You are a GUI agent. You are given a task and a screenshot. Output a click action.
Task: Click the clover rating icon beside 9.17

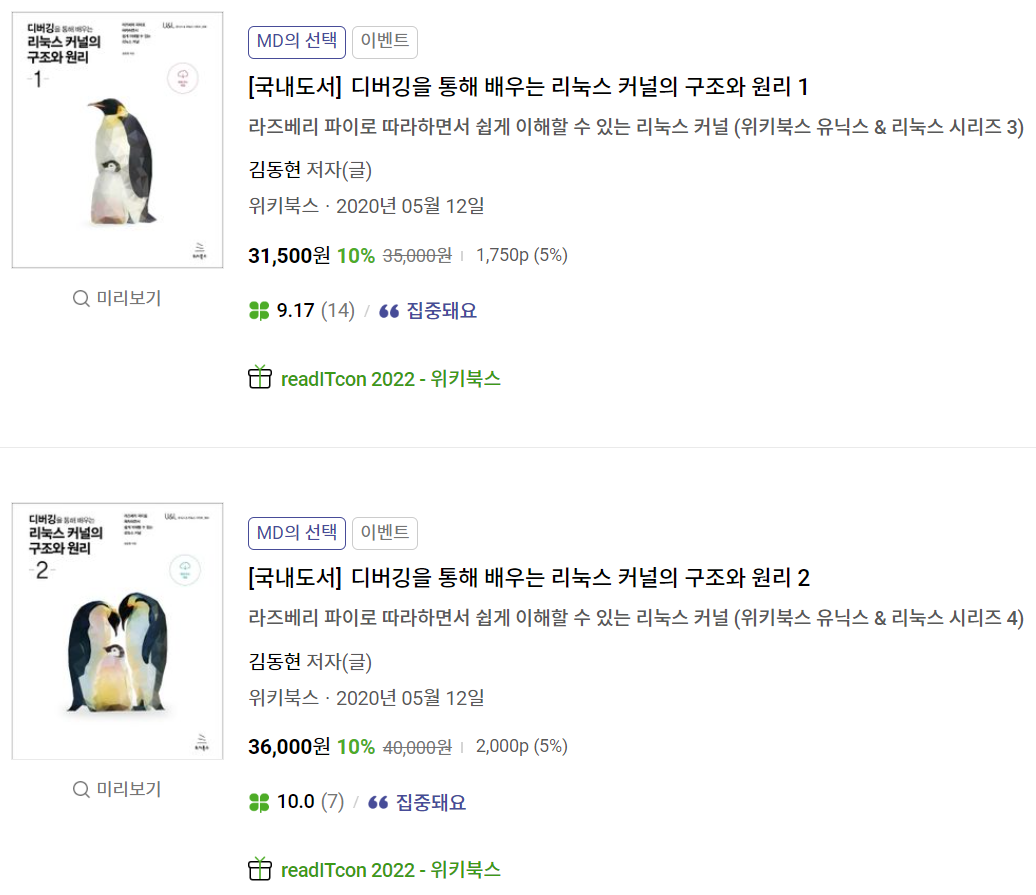coord(259,311)
